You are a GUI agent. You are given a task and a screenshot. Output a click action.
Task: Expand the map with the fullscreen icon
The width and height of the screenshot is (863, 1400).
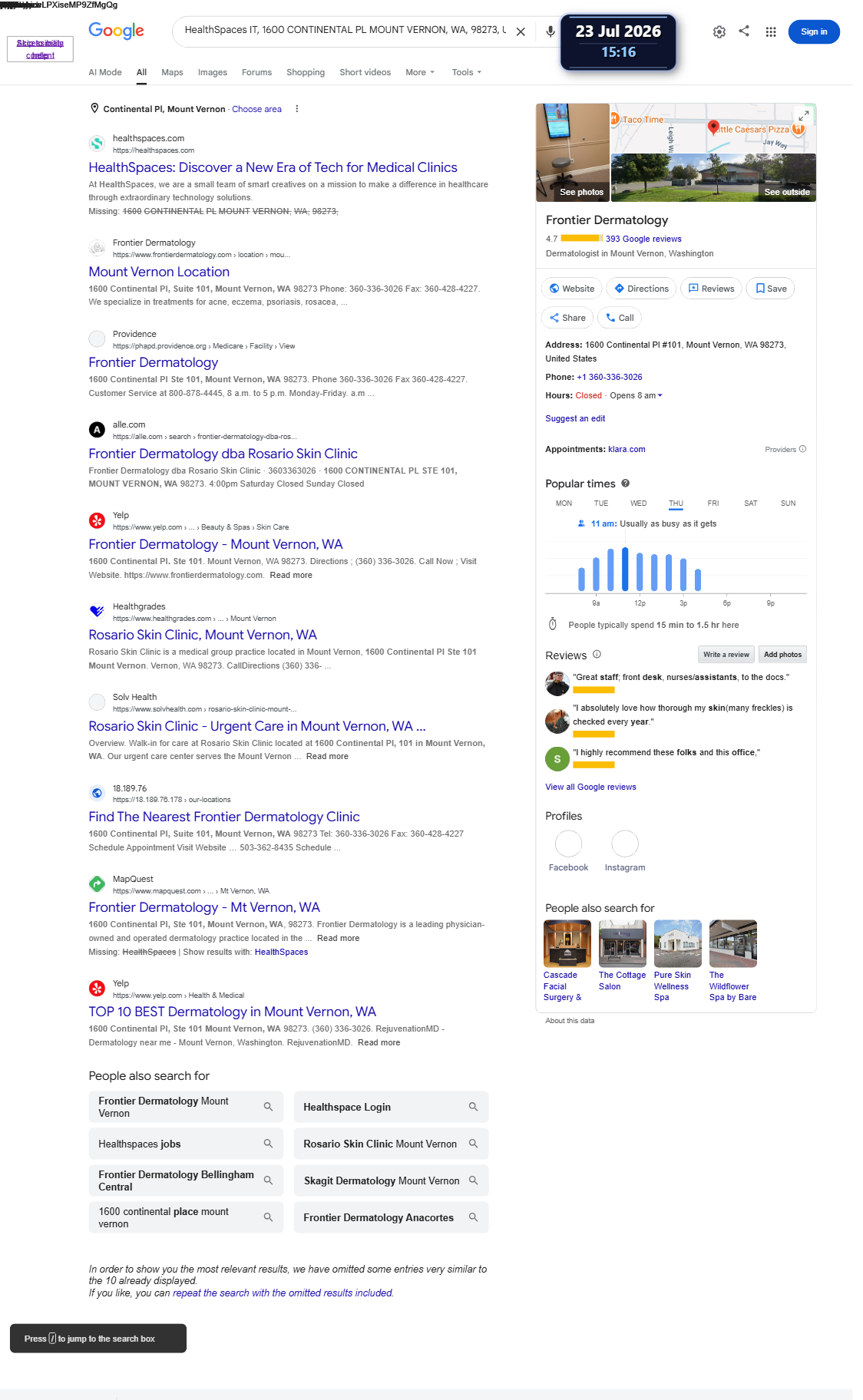pyautogui.click(x=804, y=116)
